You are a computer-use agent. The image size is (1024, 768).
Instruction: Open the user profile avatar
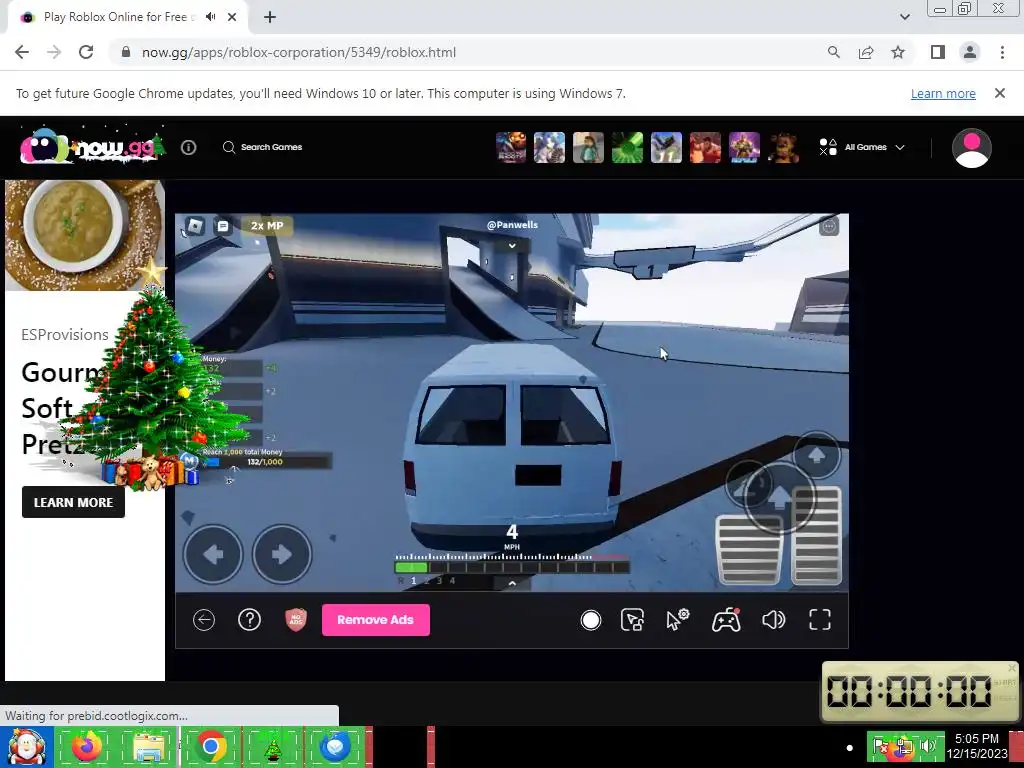click(x=972, y=148)
